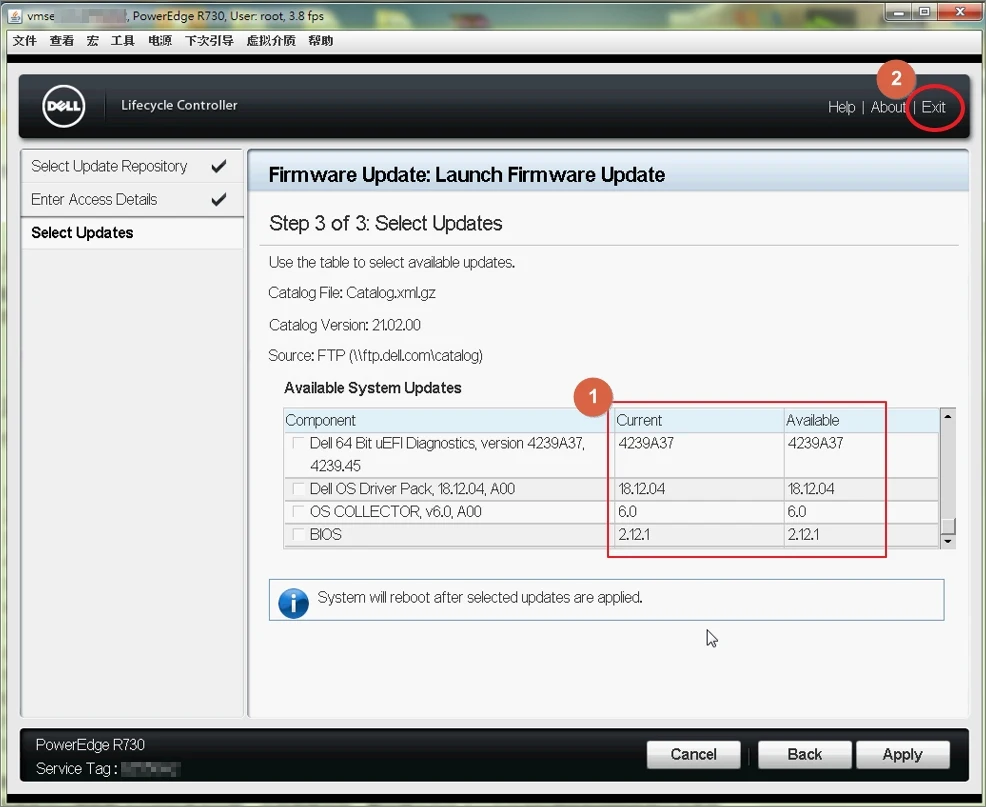This screenshot has width=986, height=807.
Task: Click the Java icon in the title bar
Action: [15, 16]
